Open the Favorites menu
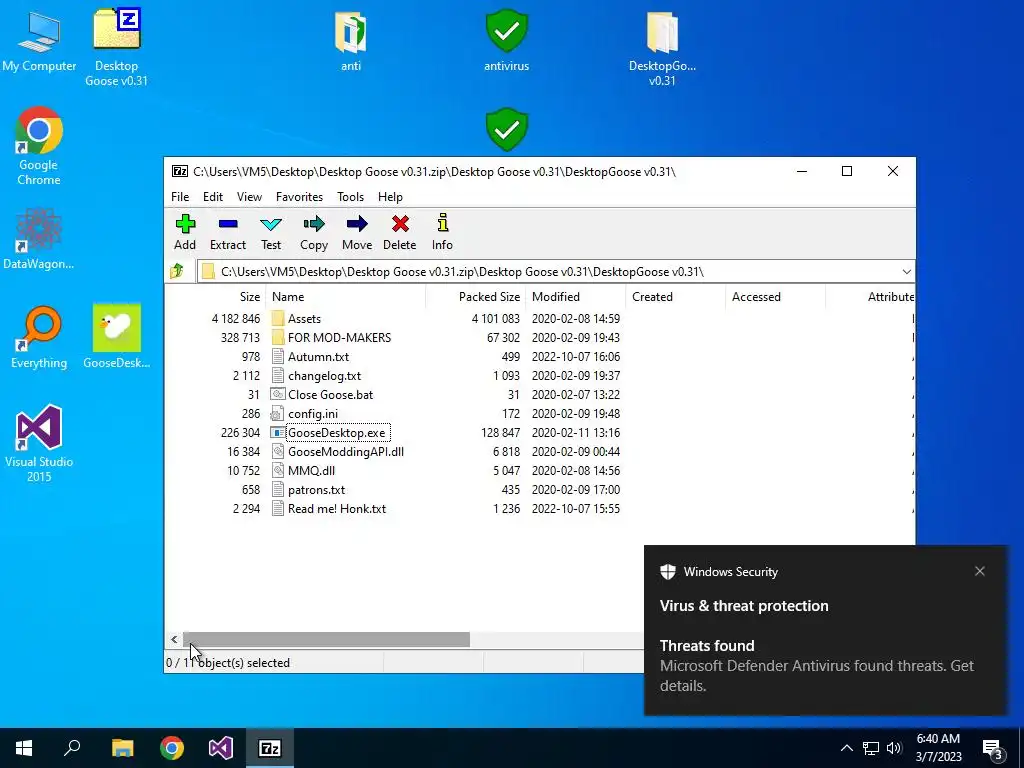 pos(299,197)
